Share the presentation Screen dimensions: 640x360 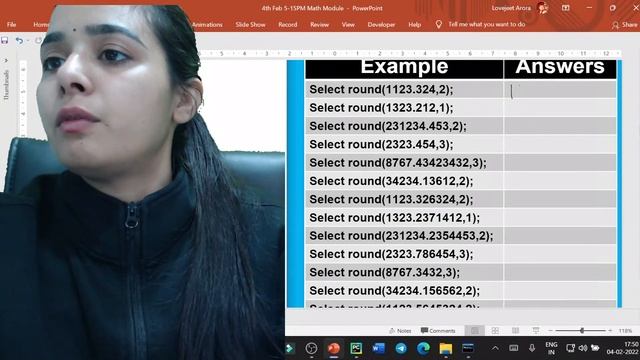(624, 25)
